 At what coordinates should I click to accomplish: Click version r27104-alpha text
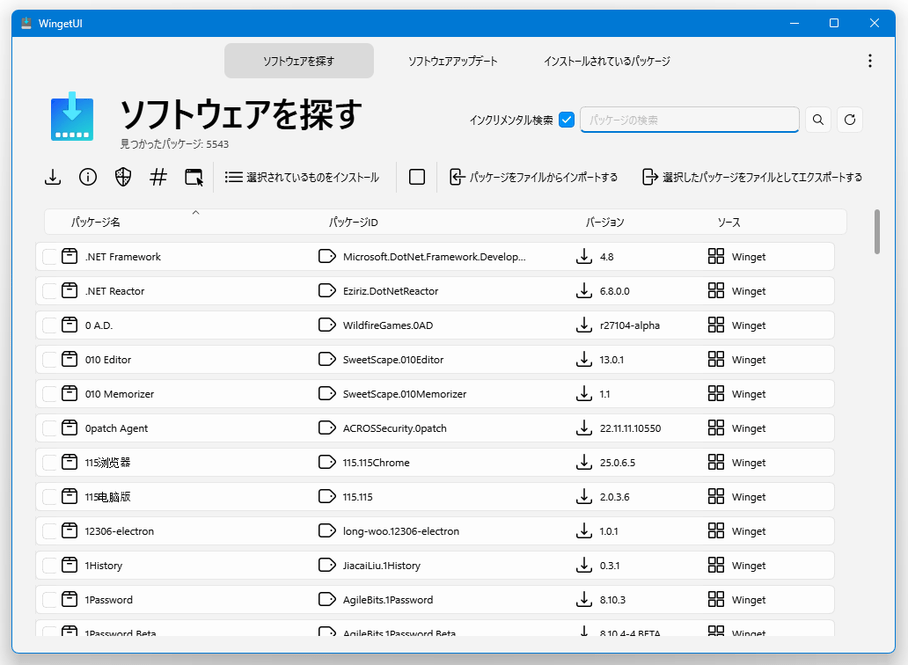630,325
